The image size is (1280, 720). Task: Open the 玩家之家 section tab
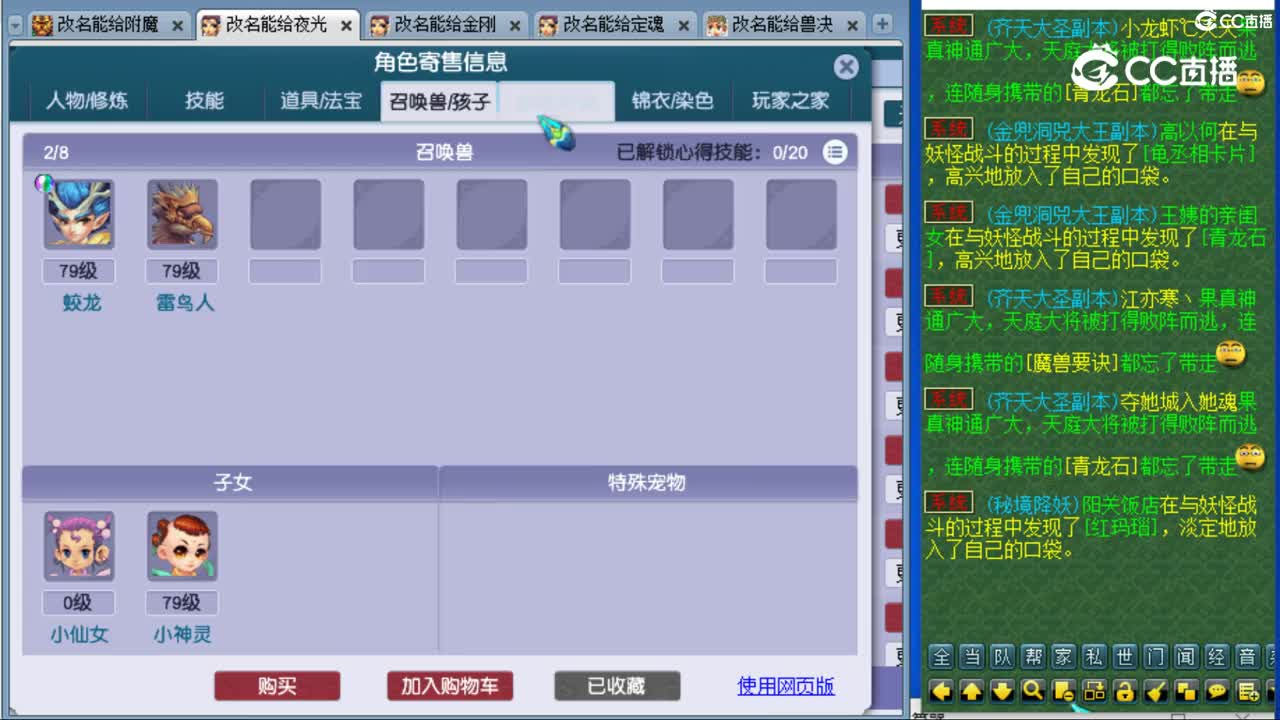(x=791, y=101)
